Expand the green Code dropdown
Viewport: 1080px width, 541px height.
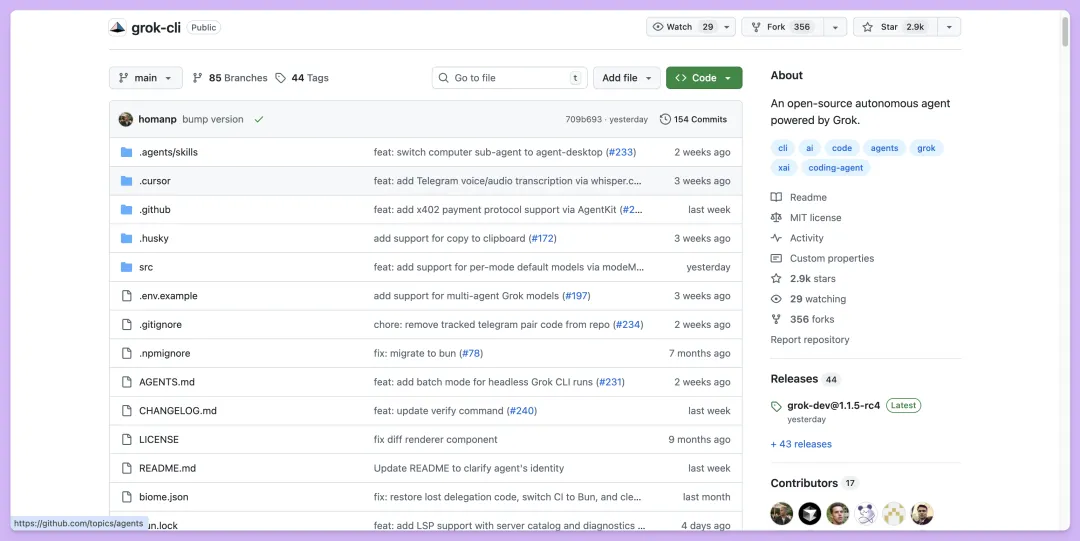click(704, 78)
